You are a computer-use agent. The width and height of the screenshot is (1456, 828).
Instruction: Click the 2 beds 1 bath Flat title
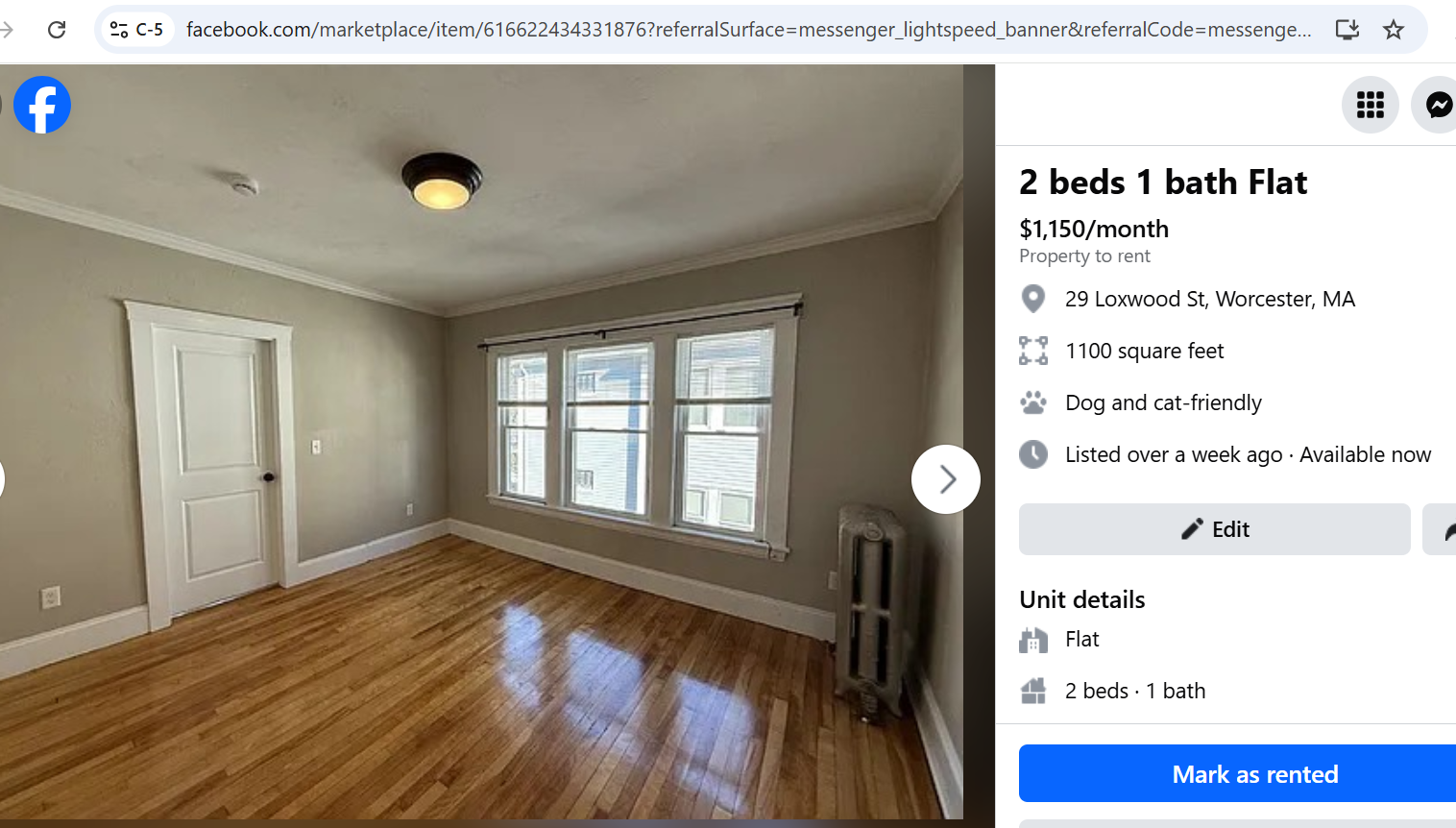click(1163, 183)
